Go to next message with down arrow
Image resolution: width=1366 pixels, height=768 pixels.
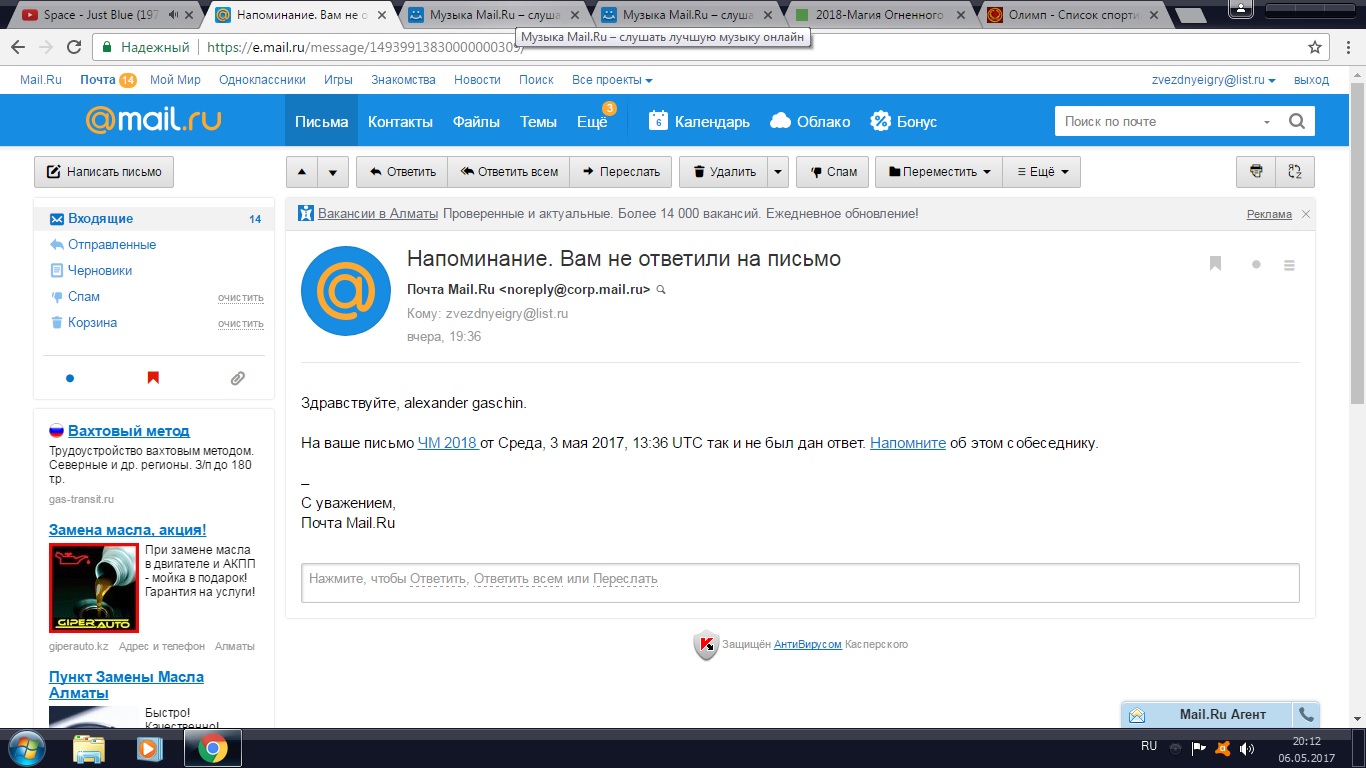333,171
